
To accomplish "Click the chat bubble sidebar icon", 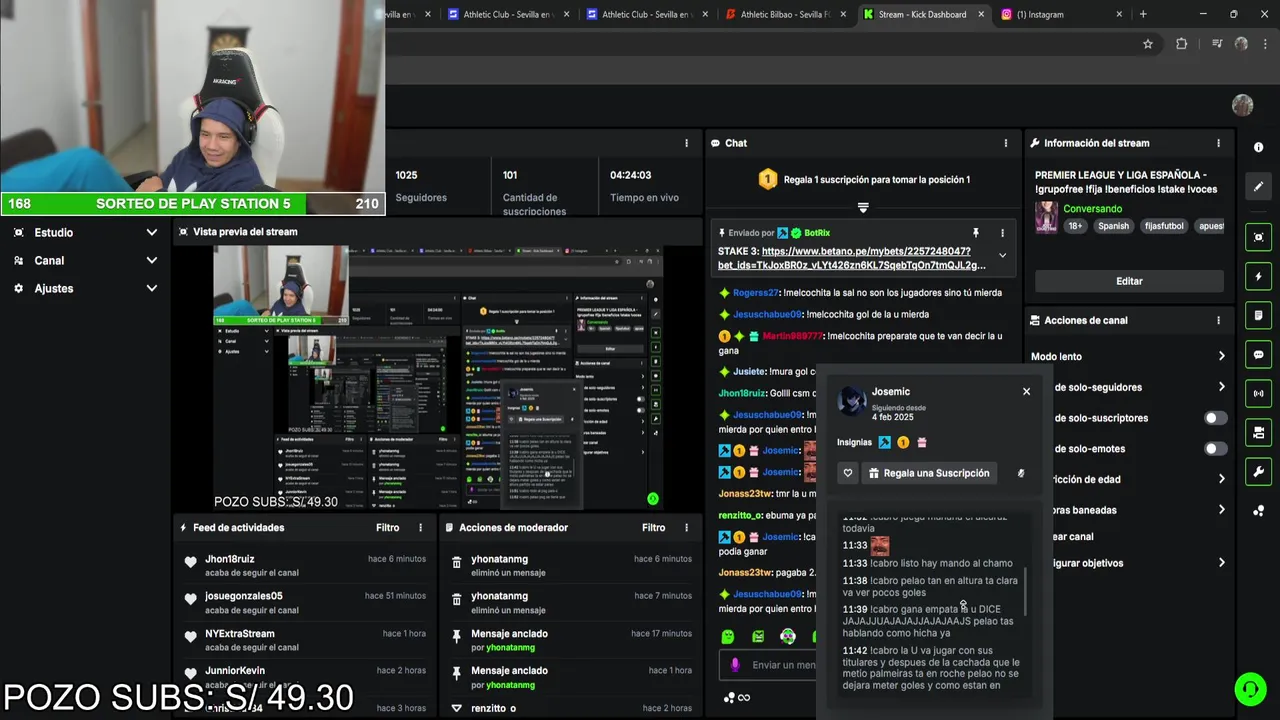I will (x=1258, y=354).
